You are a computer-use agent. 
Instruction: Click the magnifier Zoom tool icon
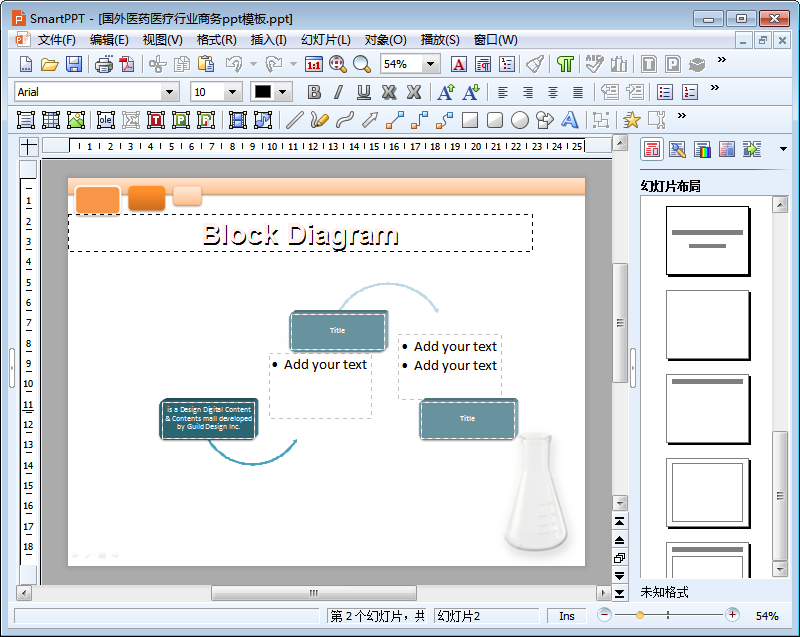361,64
